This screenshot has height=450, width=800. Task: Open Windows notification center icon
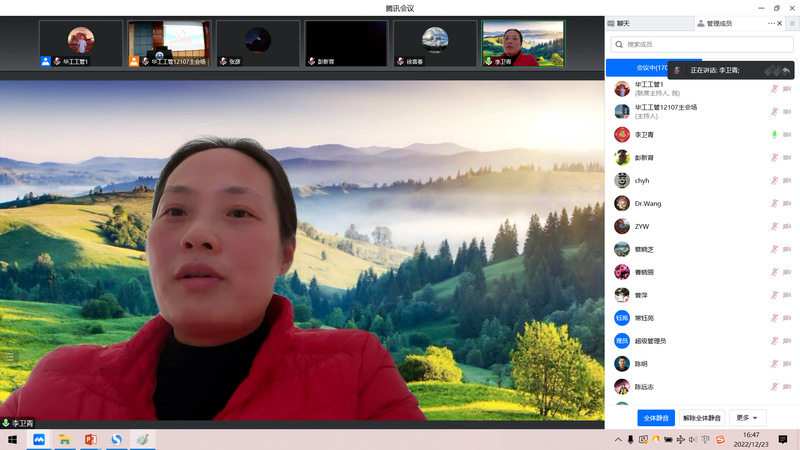click(783, 440)
